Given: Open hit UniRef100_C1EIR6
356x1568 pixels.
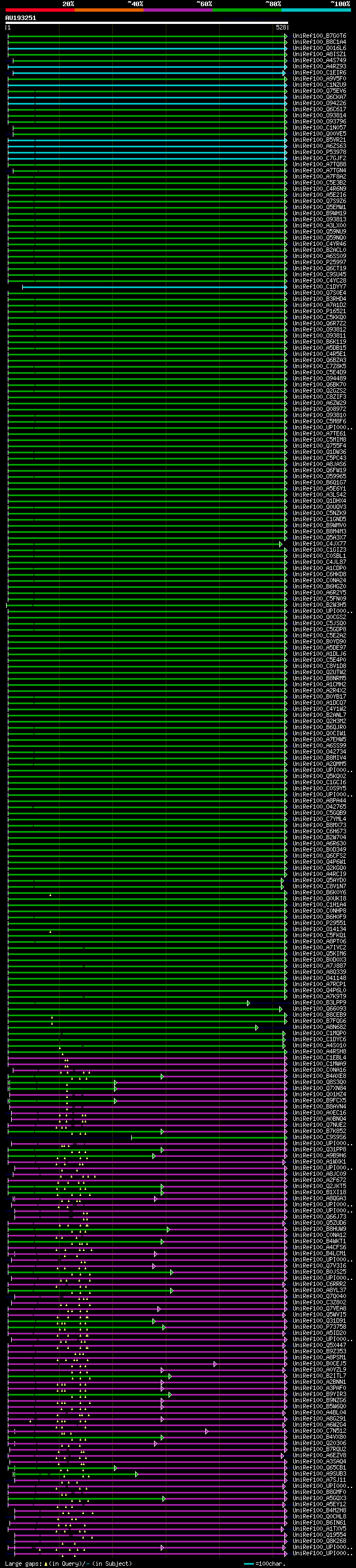Looking at the screenshot, I should 319,72.
